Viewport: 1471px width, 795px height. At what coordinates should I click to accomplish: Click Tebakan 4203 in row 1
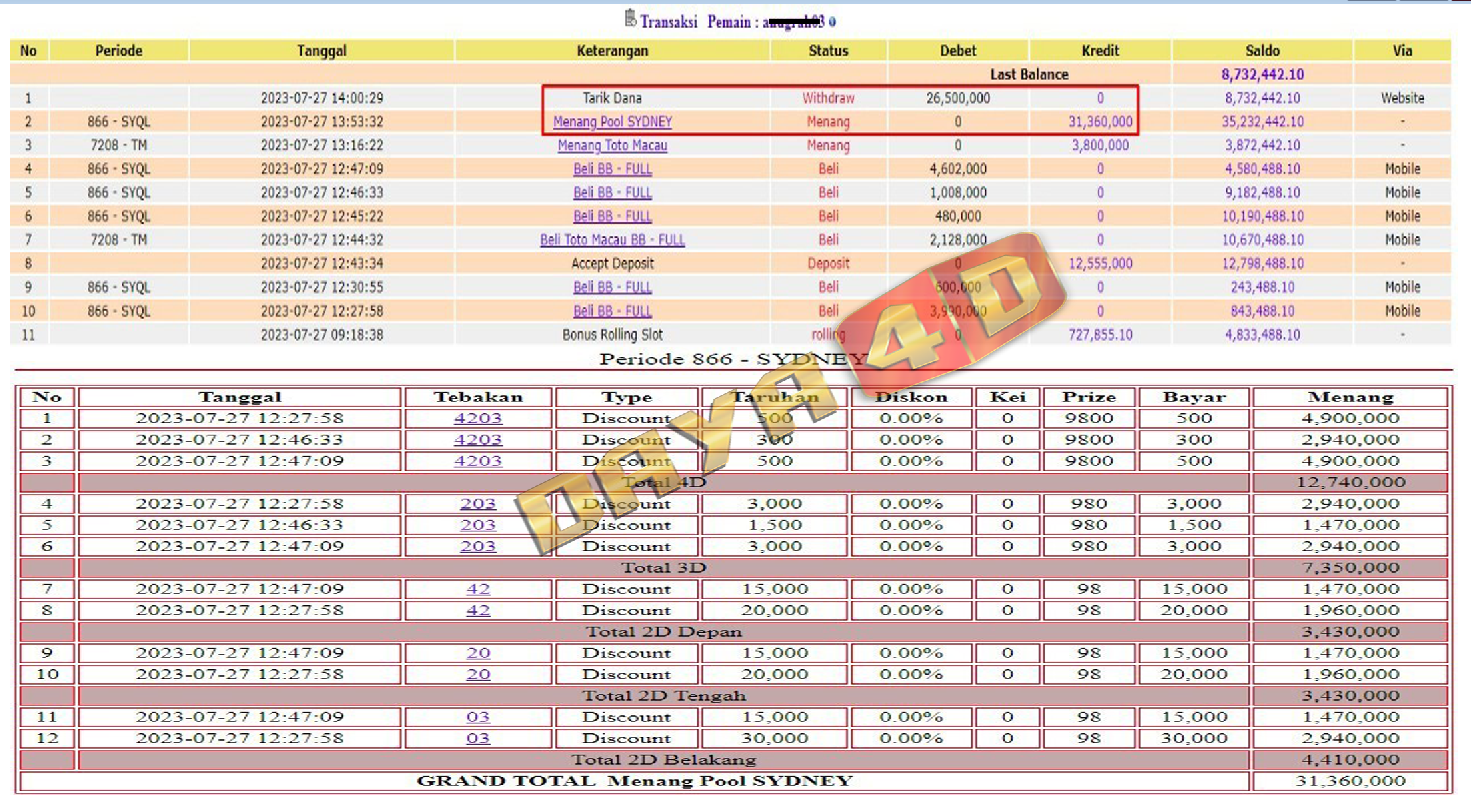click(x=478, y=418)
